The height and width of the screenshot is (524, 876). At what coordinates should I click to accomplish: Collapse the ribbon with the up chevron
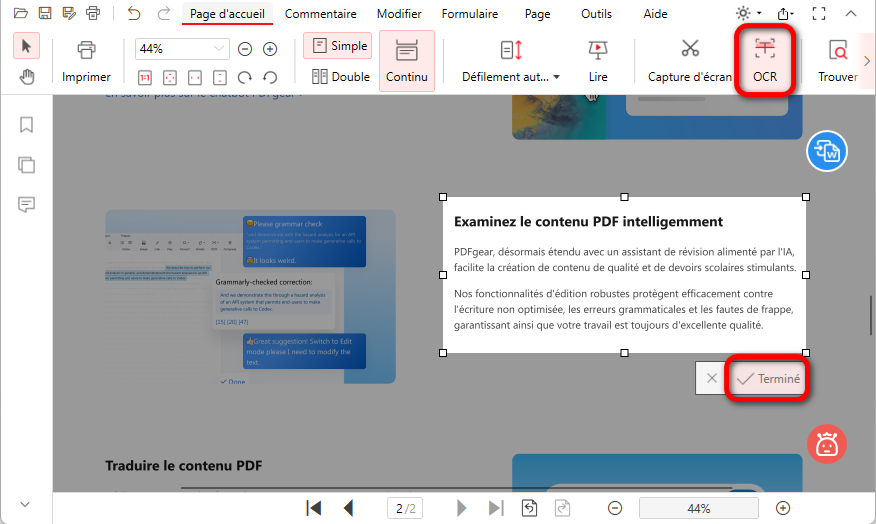pyautogui.click(x=850, y=13)
